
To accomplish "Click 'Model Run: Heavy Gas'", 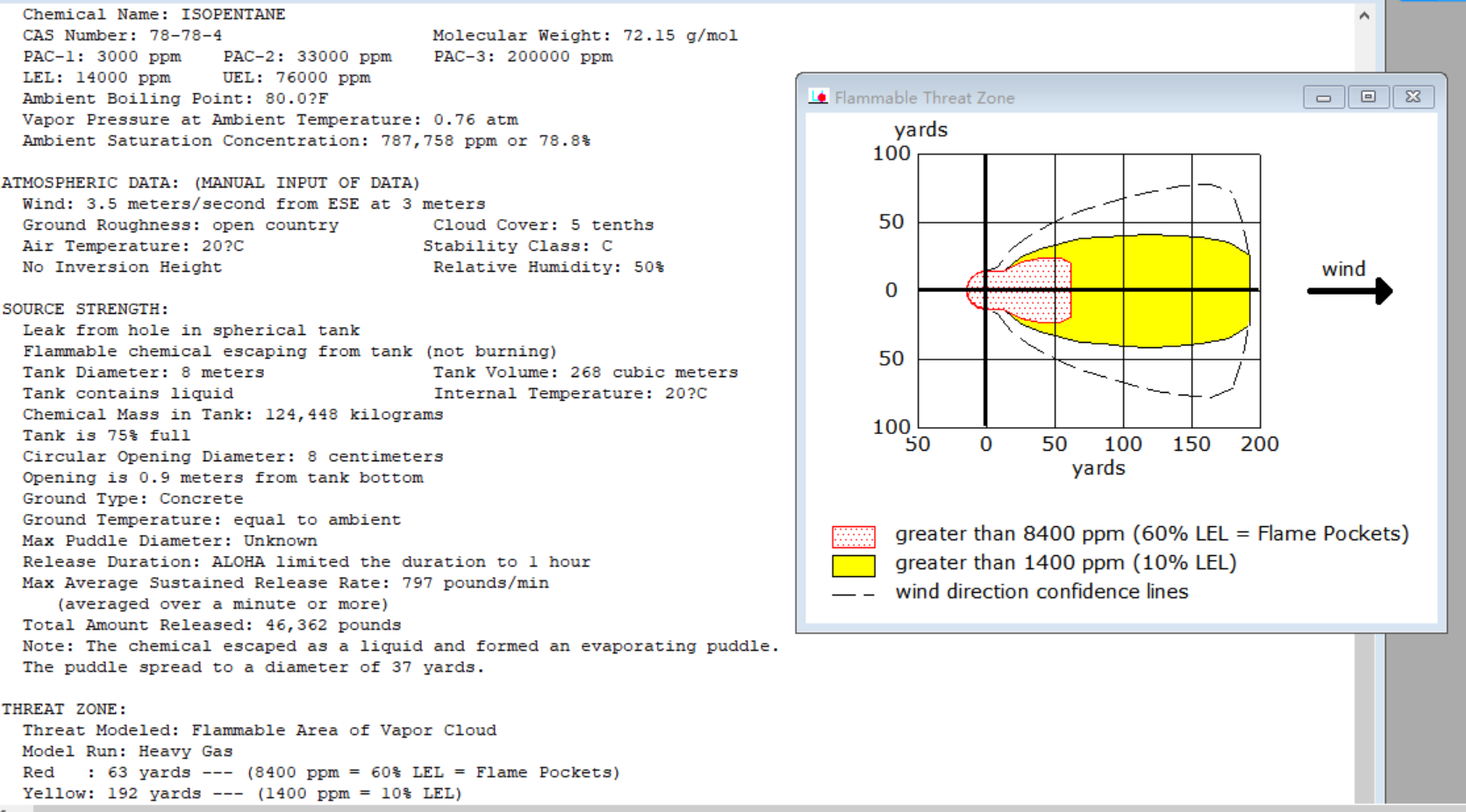I will point(127,751).
